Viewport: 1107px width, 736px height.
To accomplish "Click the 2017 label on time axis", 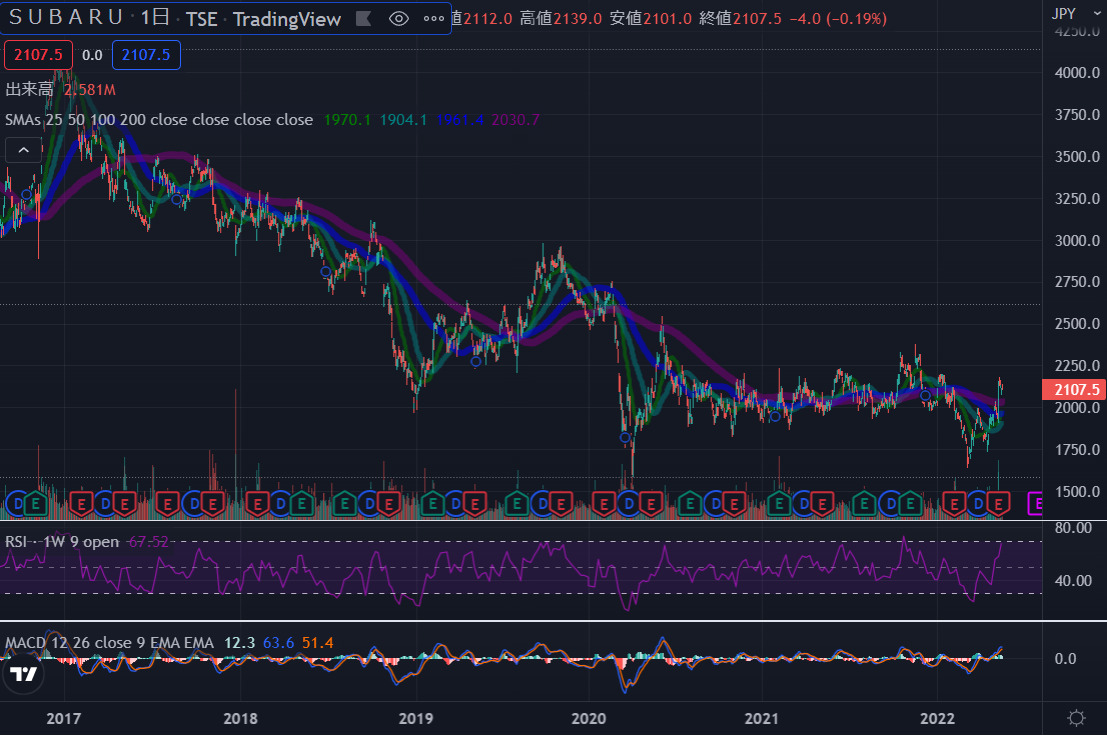I will tap(64, 718).
